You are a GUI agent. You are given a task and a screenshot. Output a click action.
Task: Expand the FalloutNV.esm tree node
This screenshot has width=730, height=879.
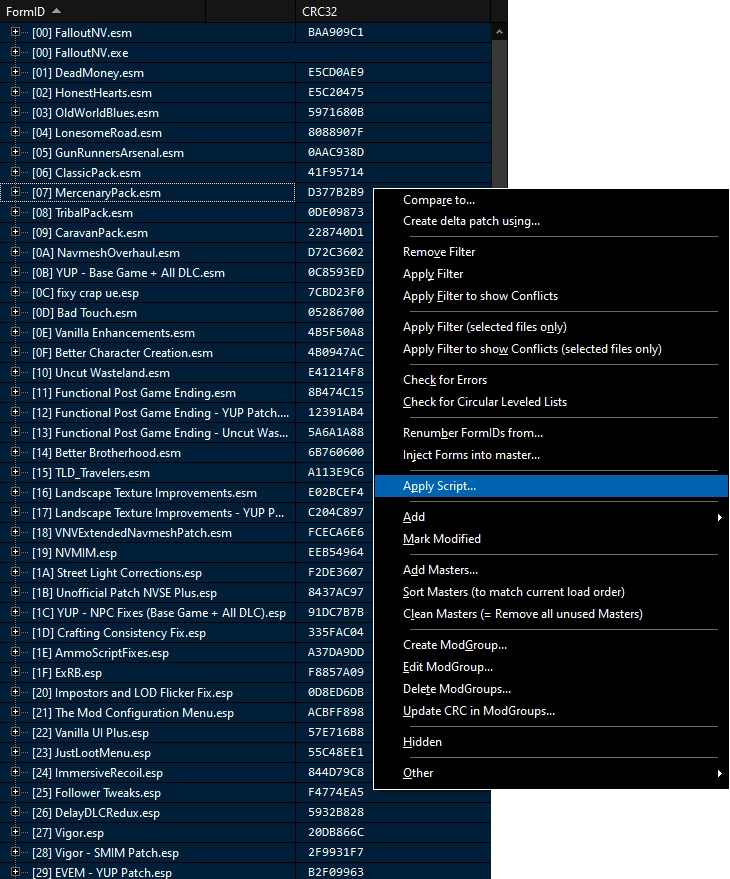tap(15, 32)
